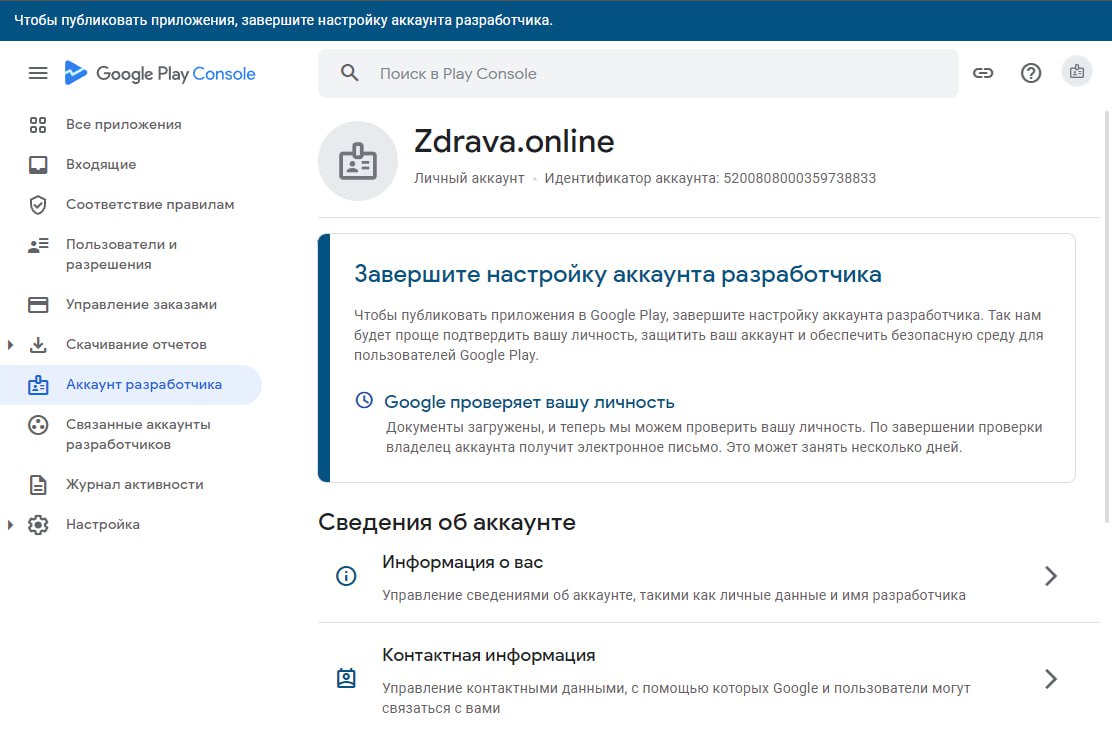Viewport: 1112px width, 733px height.
Task: Open the help question mark icon
Action: coord(1030,73)
